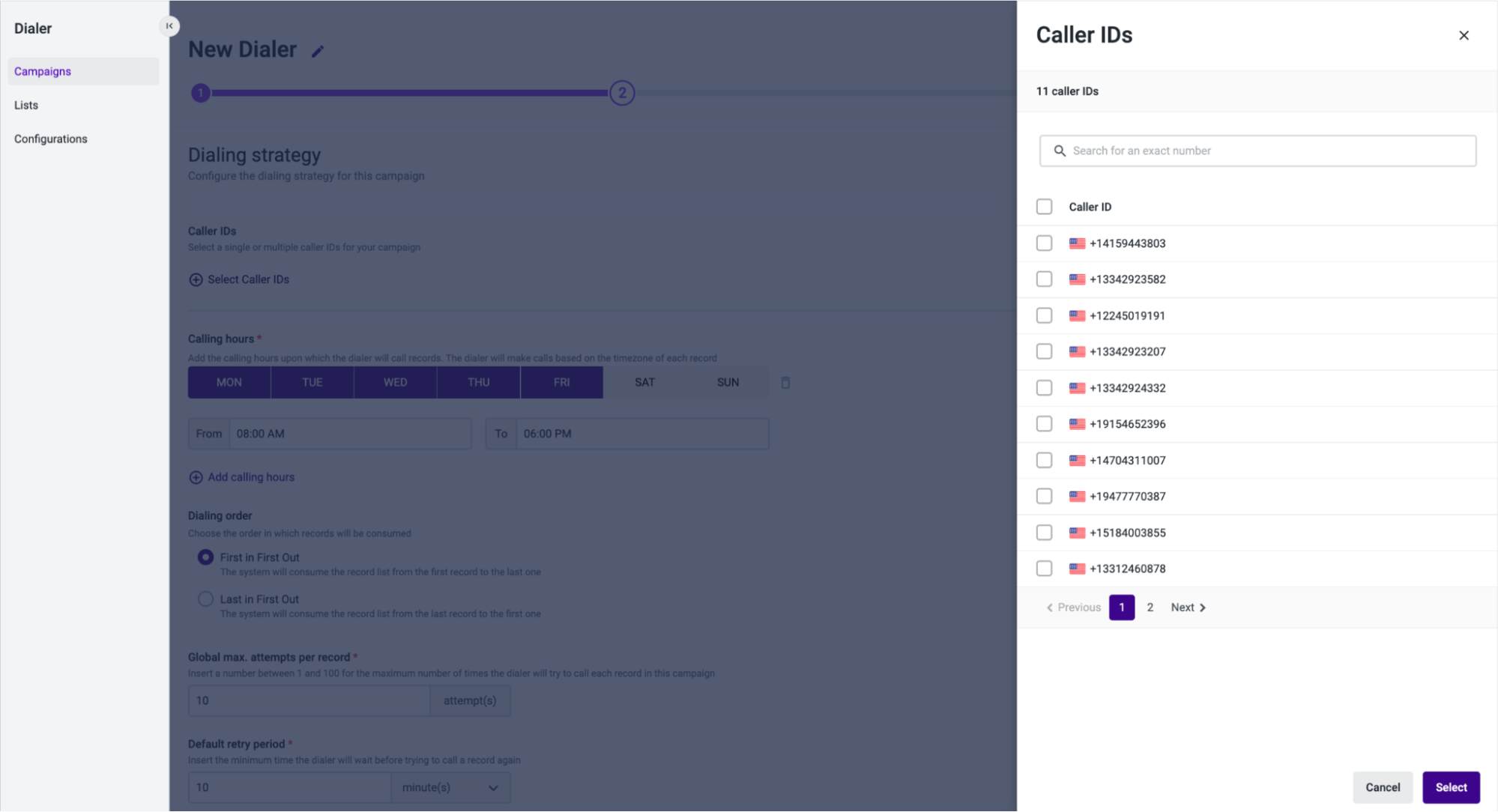Click the Caller ID column header
The image size is (1498, 812).
point(1090,207)
